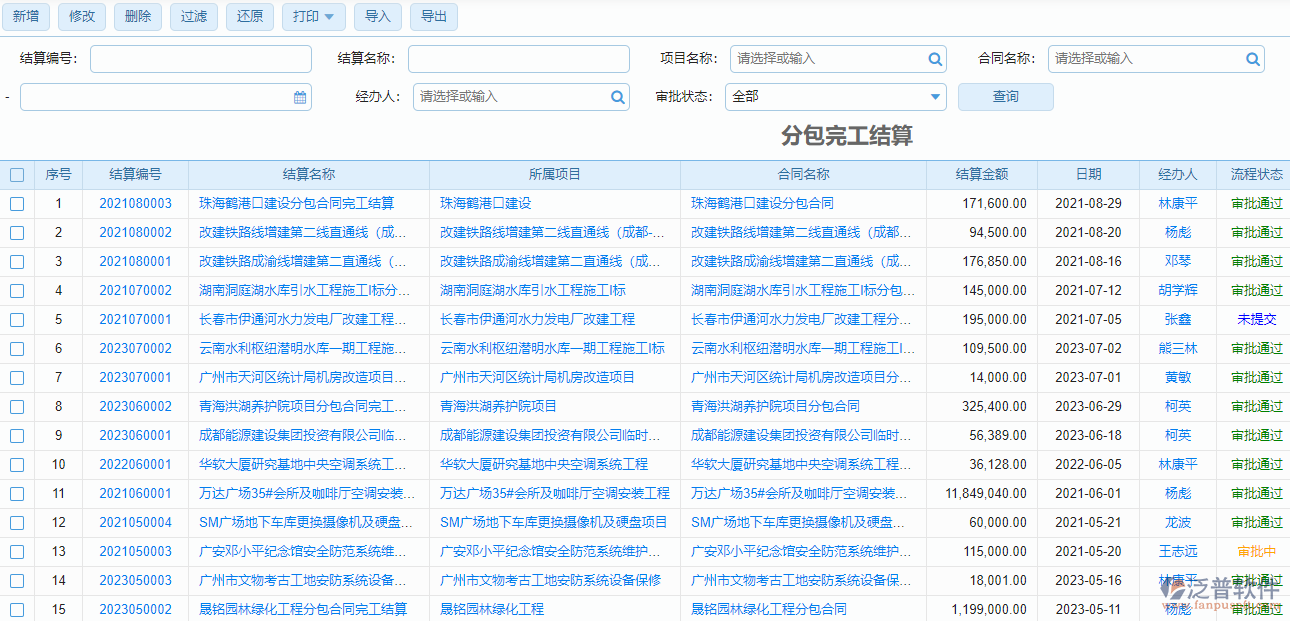Click inside the 结算编号 input field

pos(200,59)
